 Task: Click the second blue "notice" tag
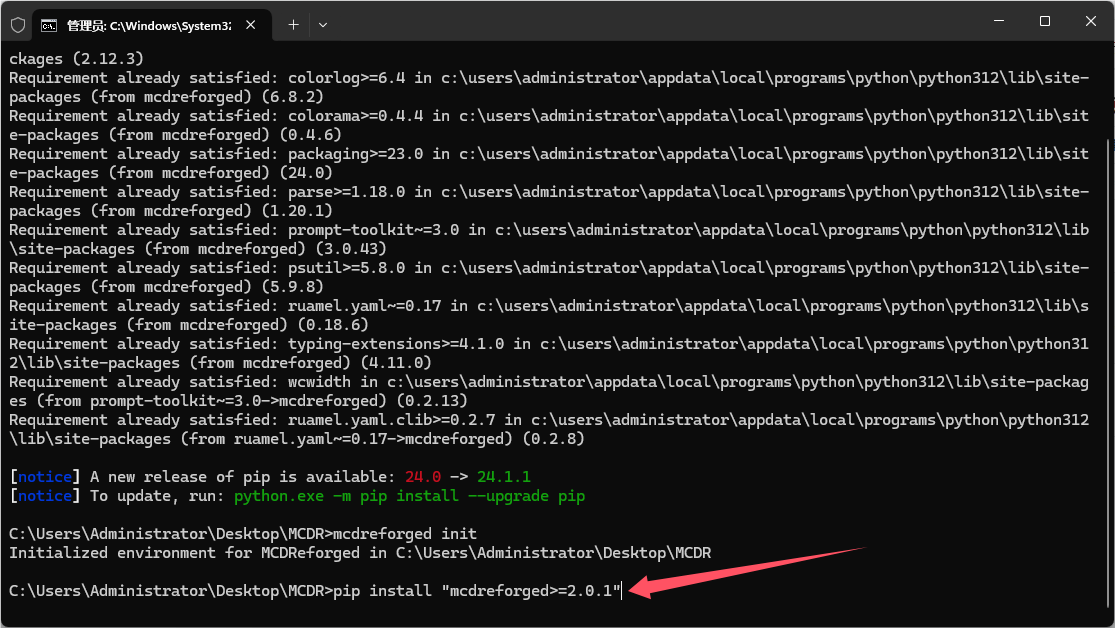(x=45, y=496)
